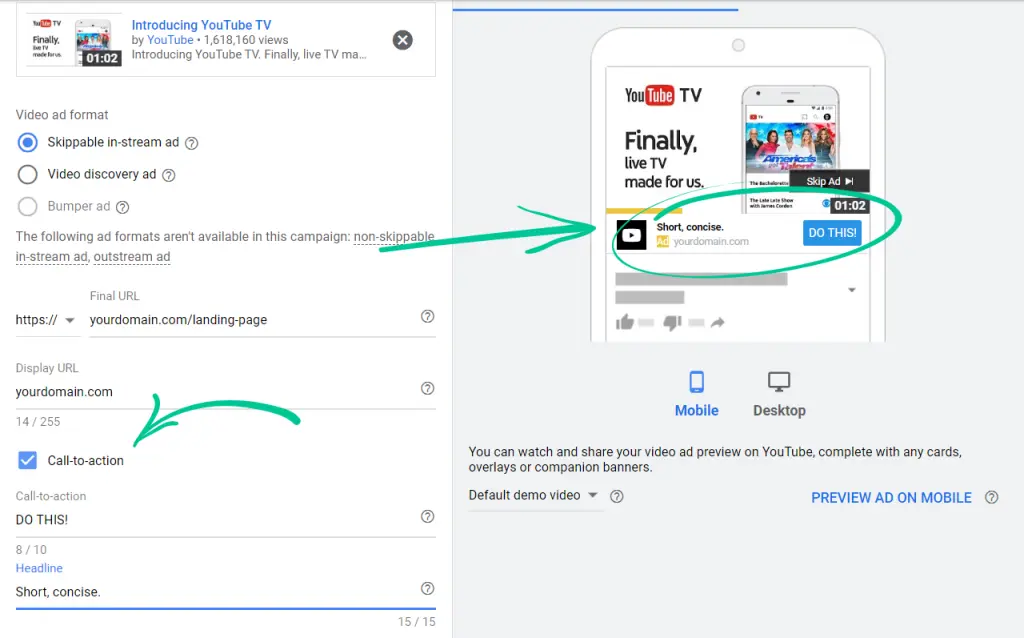Click help icon next to Preview Ad on Mobile
Screen dimensions: 1024x638
coord(991,497)
